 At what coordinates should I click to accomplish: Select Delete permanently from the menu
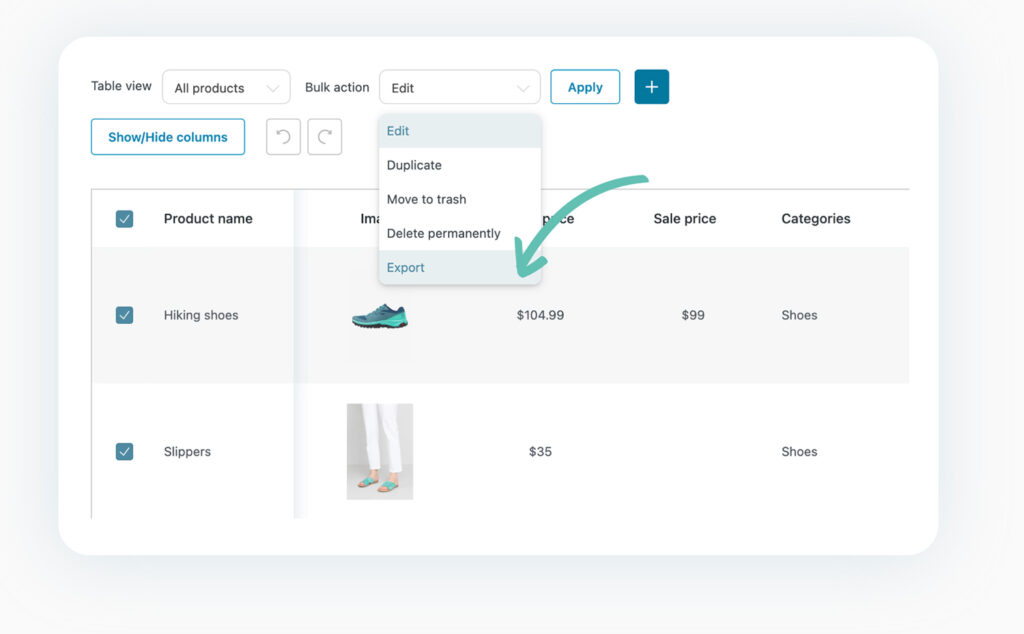(x=441, y=233)
